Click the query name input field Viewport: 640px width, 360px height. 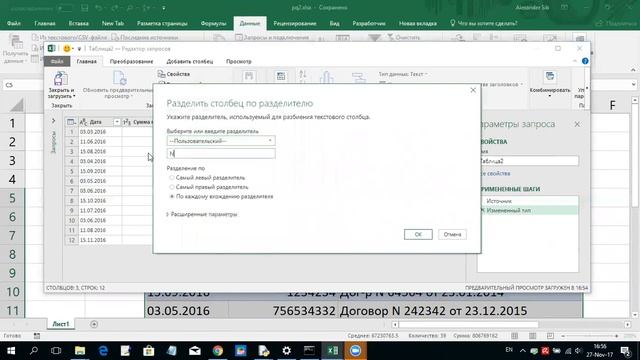[x=529, y=161]
